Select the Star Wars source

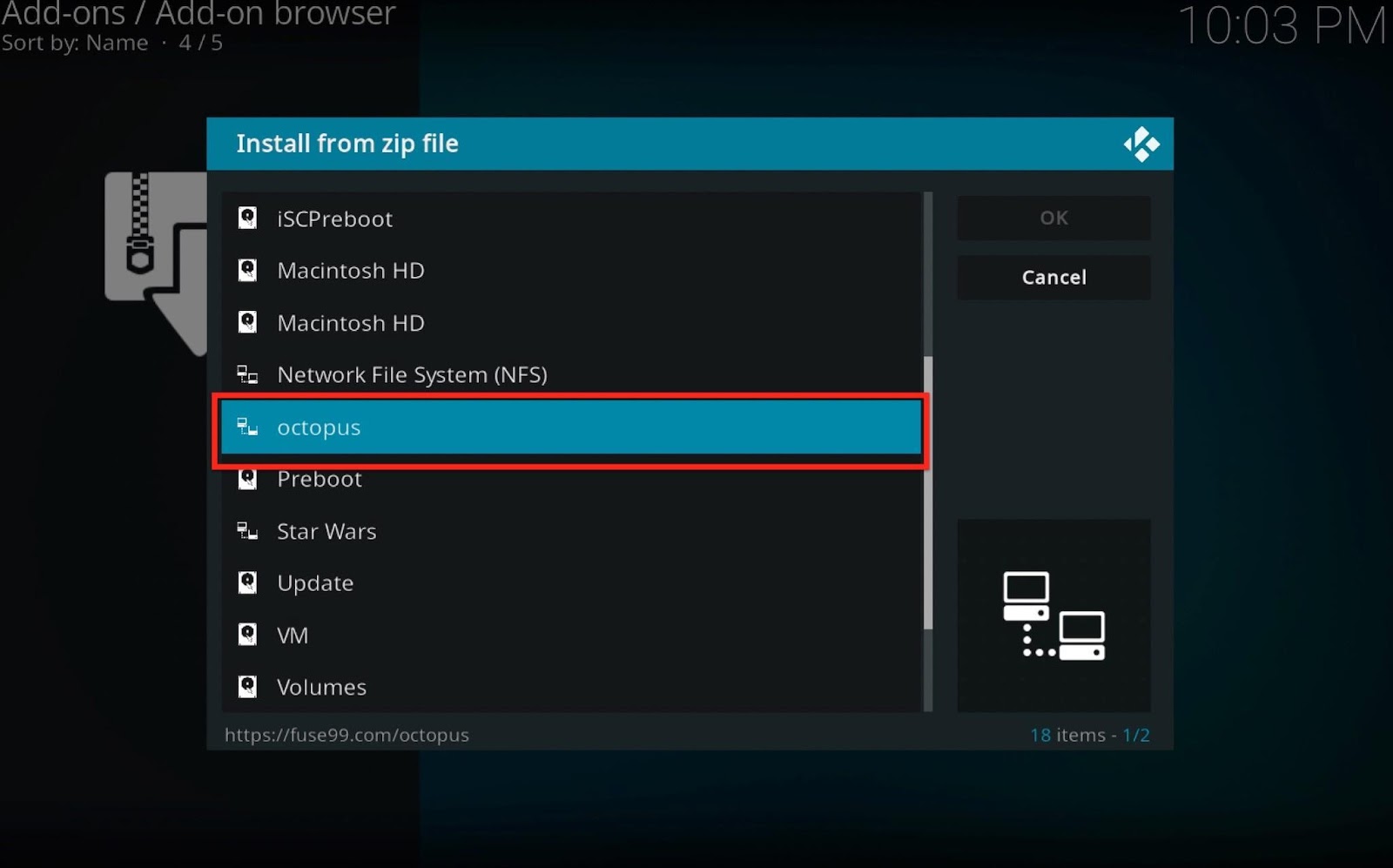(x=571, y=531)
